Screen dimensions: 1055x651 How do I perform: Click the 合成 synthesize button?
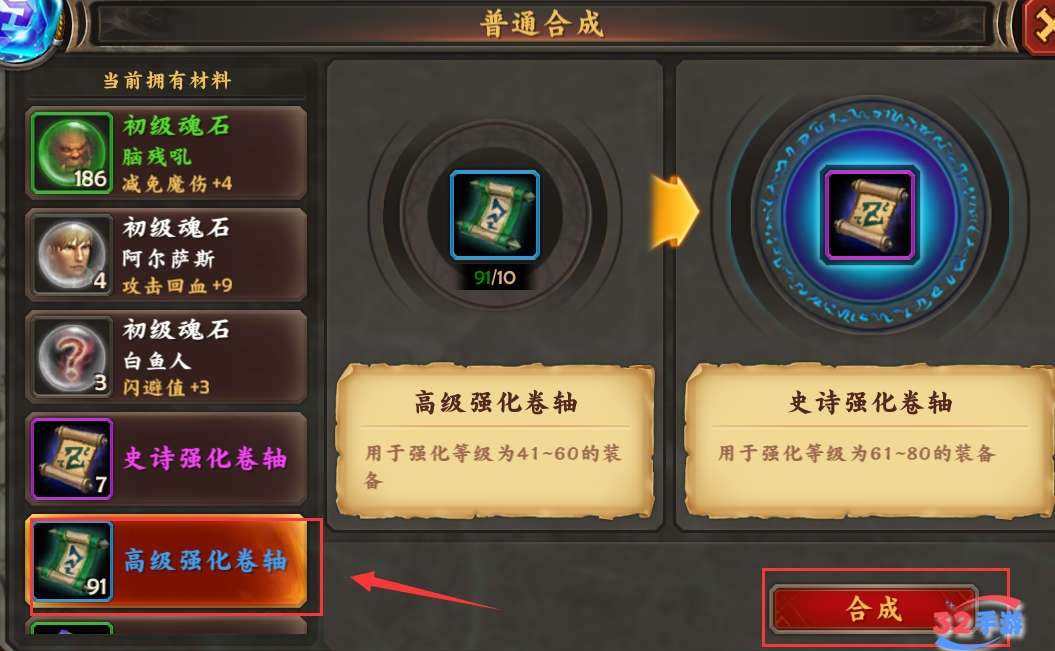coord(875,609)
